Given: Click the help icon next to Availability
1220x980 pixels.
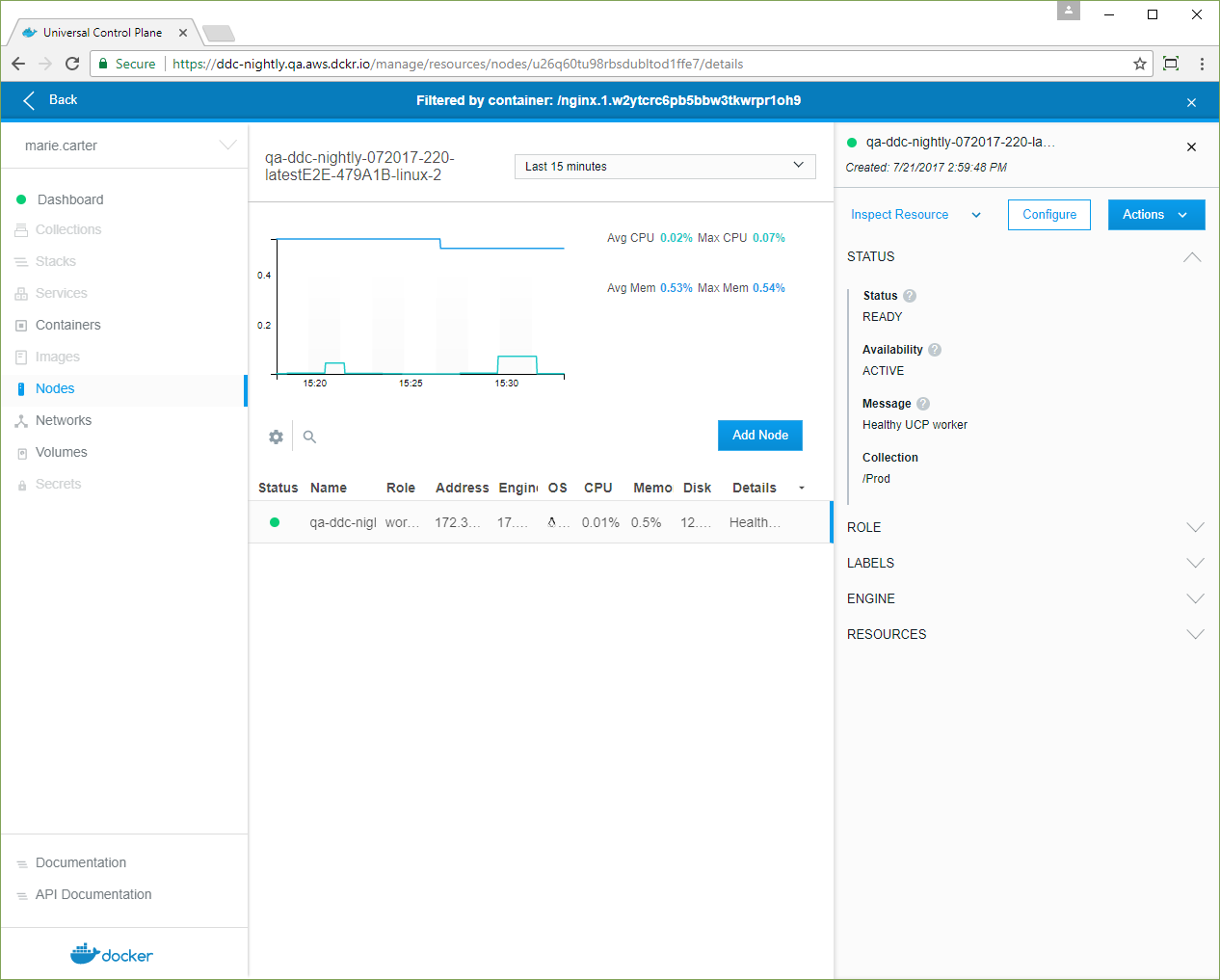Looking at the screenshot, I should click(x=935, y=350).
